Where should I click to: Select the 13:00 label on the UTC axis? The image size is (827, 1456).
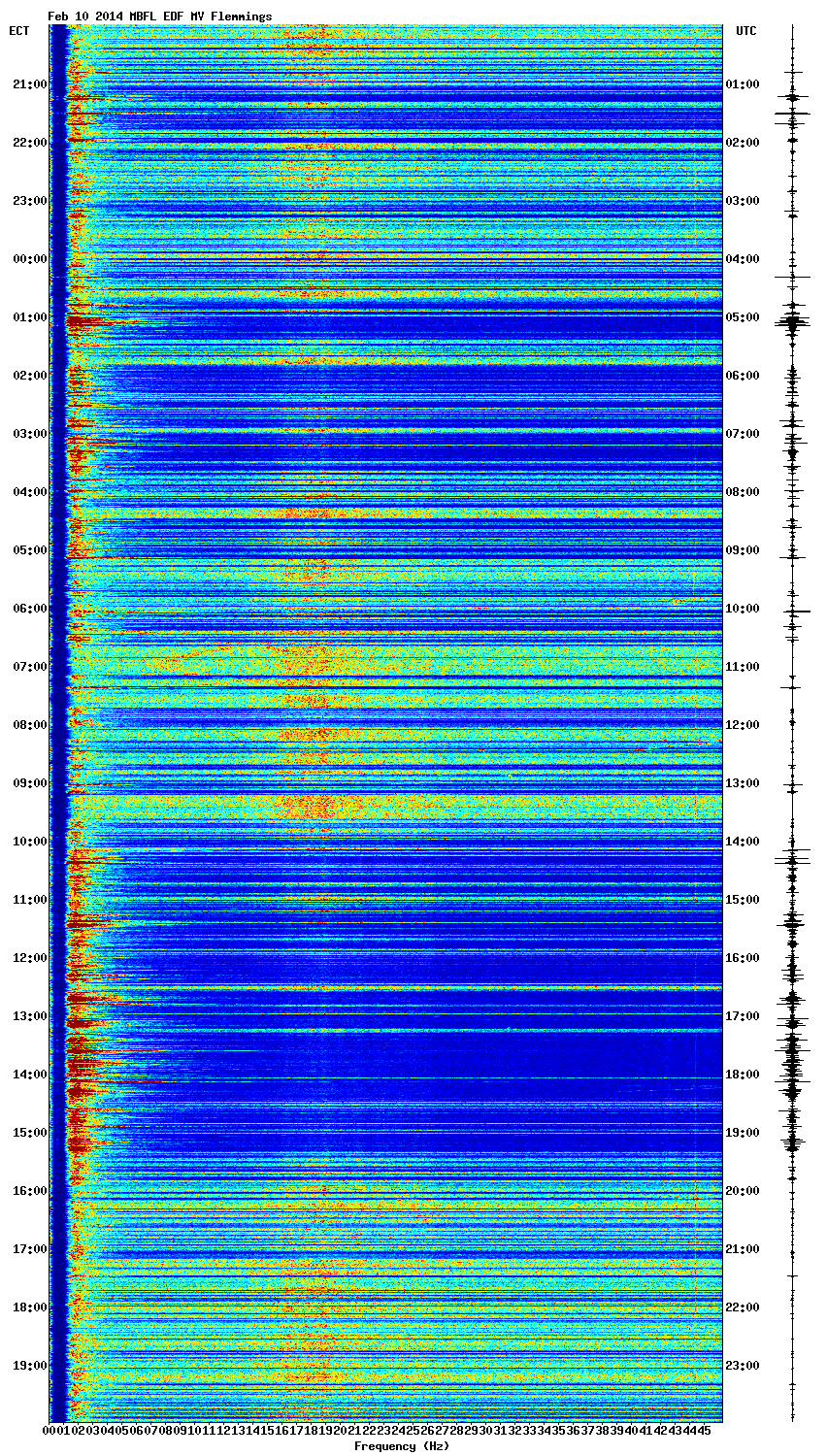[x=743, y=783]
